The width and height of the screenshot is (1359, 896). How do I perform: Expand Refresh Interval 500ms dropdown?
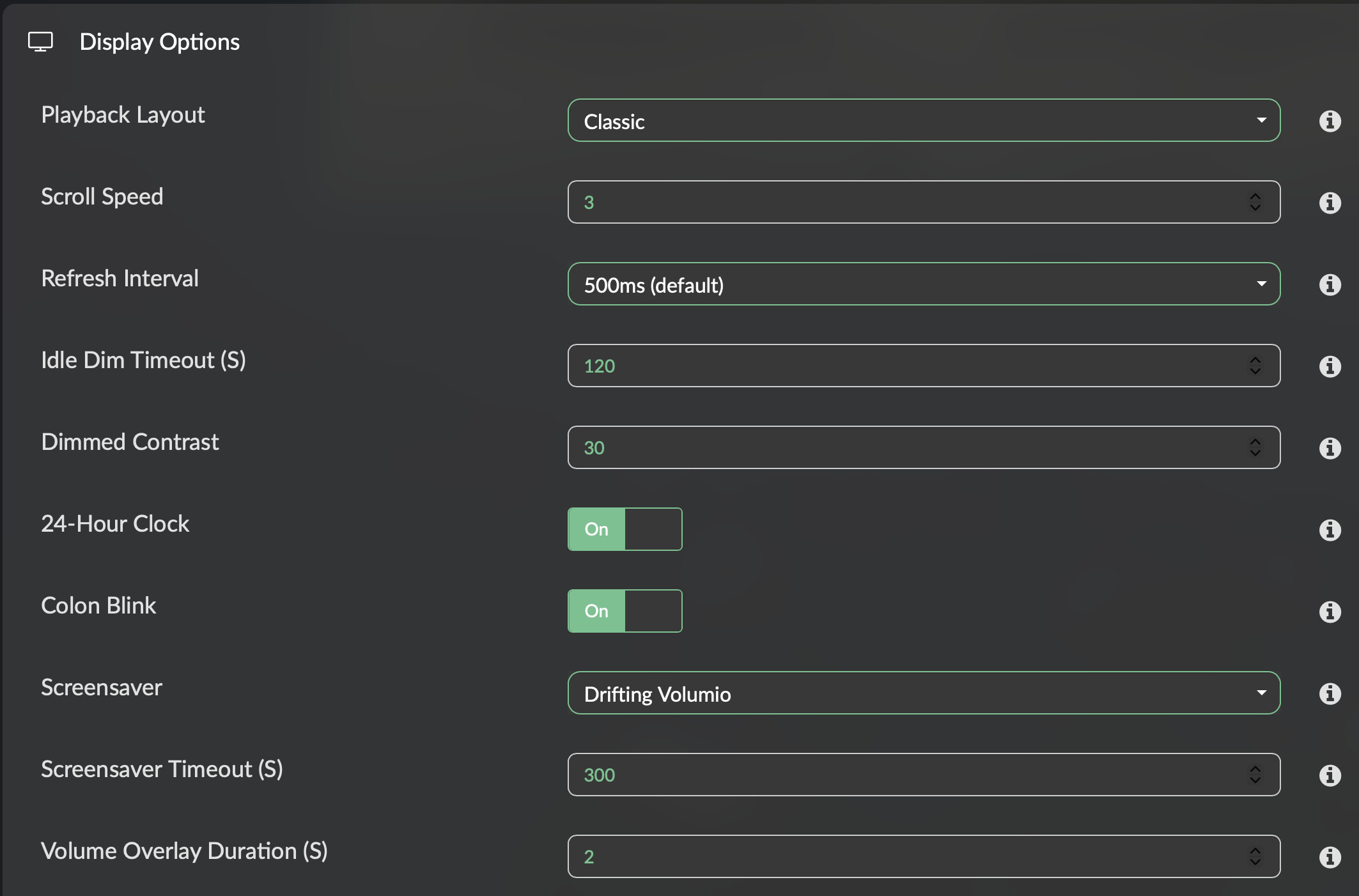923,284
